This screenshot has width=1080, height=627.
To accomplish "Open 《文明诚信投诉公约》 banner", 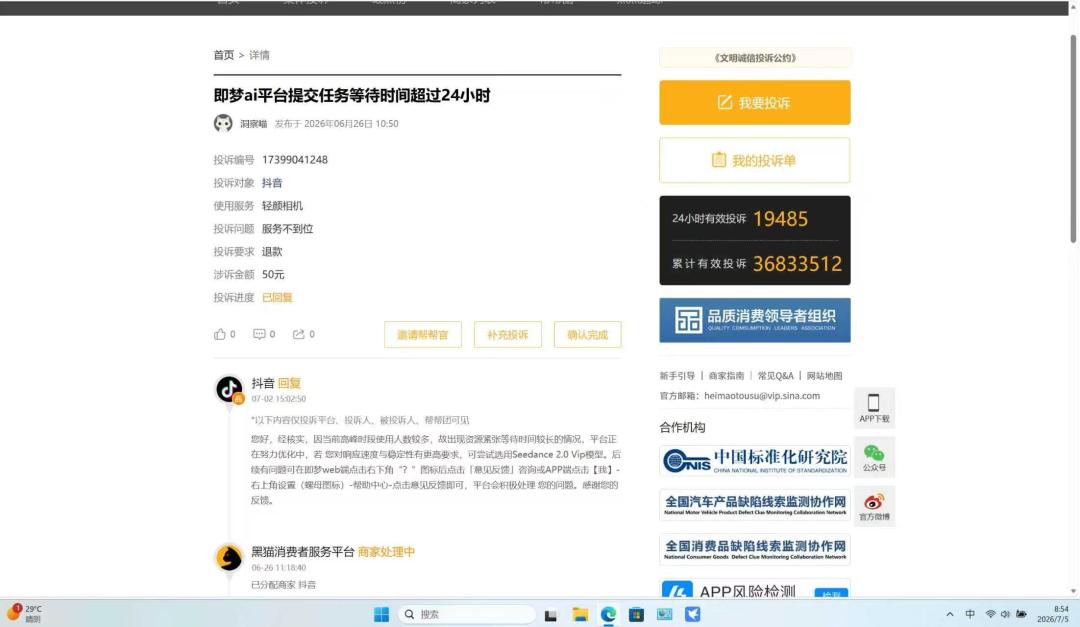I will pyautogui.click(x=754, y=58).
